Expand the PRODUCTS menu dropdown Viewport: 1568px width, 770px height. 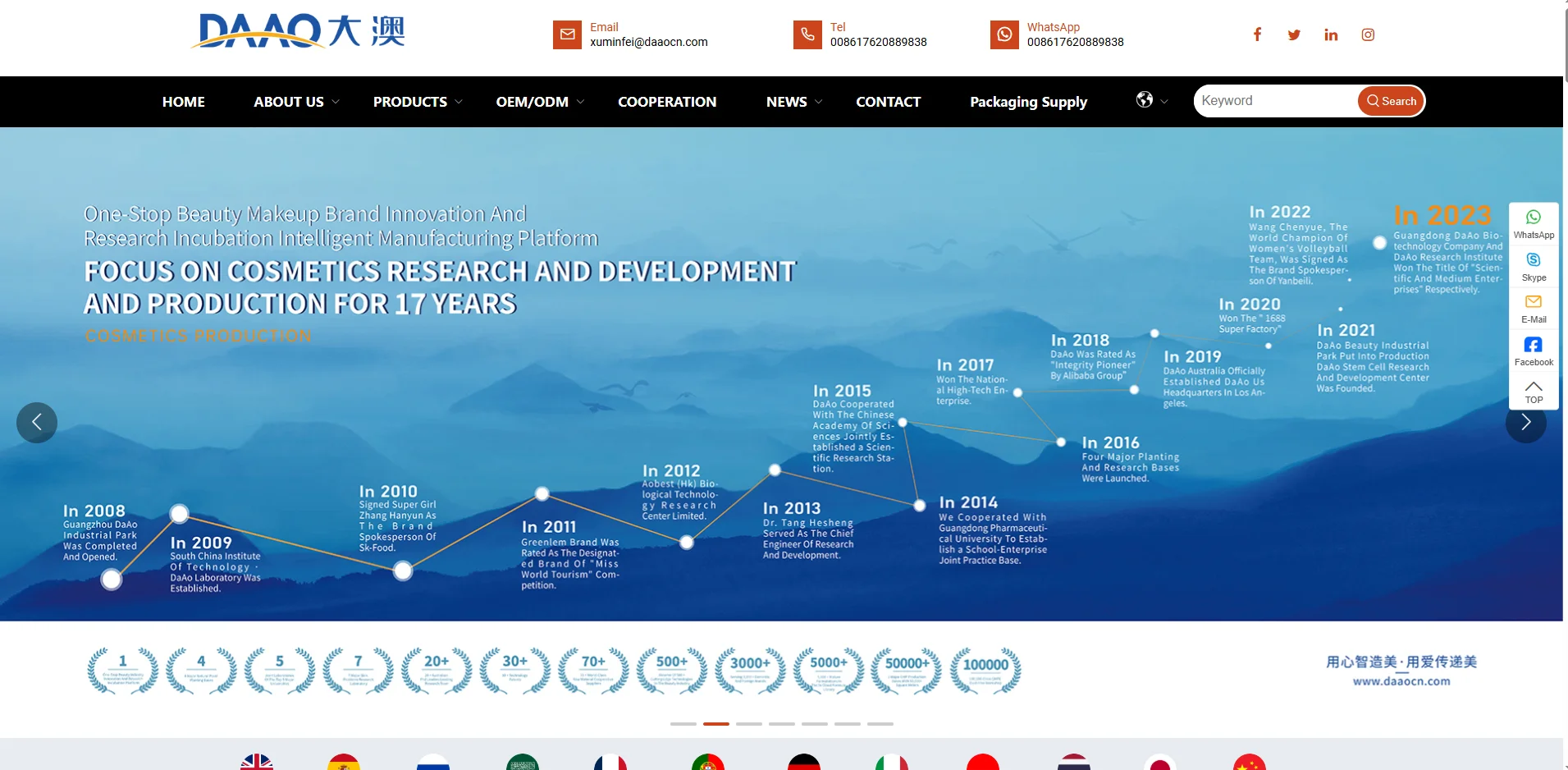[x=418, y=102]
